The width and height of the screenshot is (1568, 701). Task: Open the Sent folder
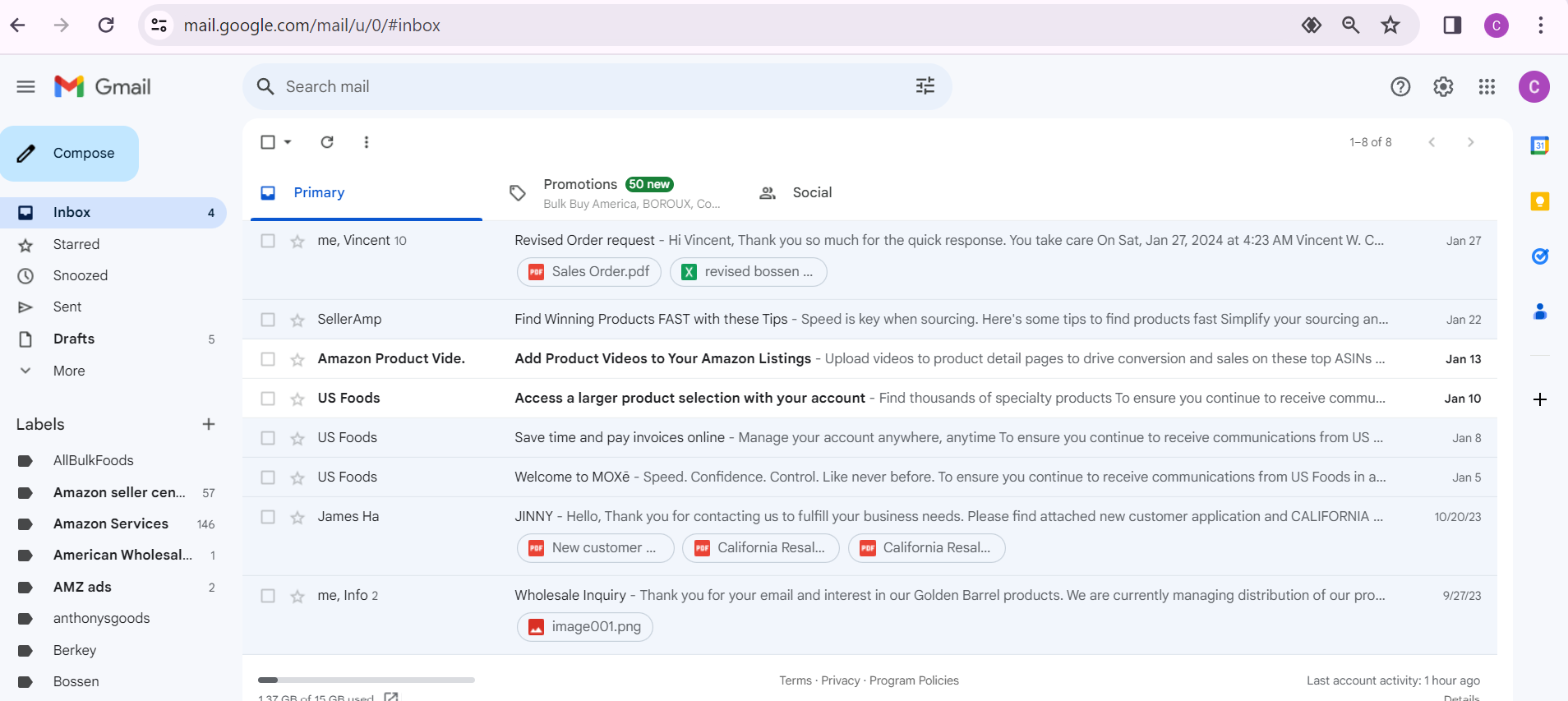113,307
